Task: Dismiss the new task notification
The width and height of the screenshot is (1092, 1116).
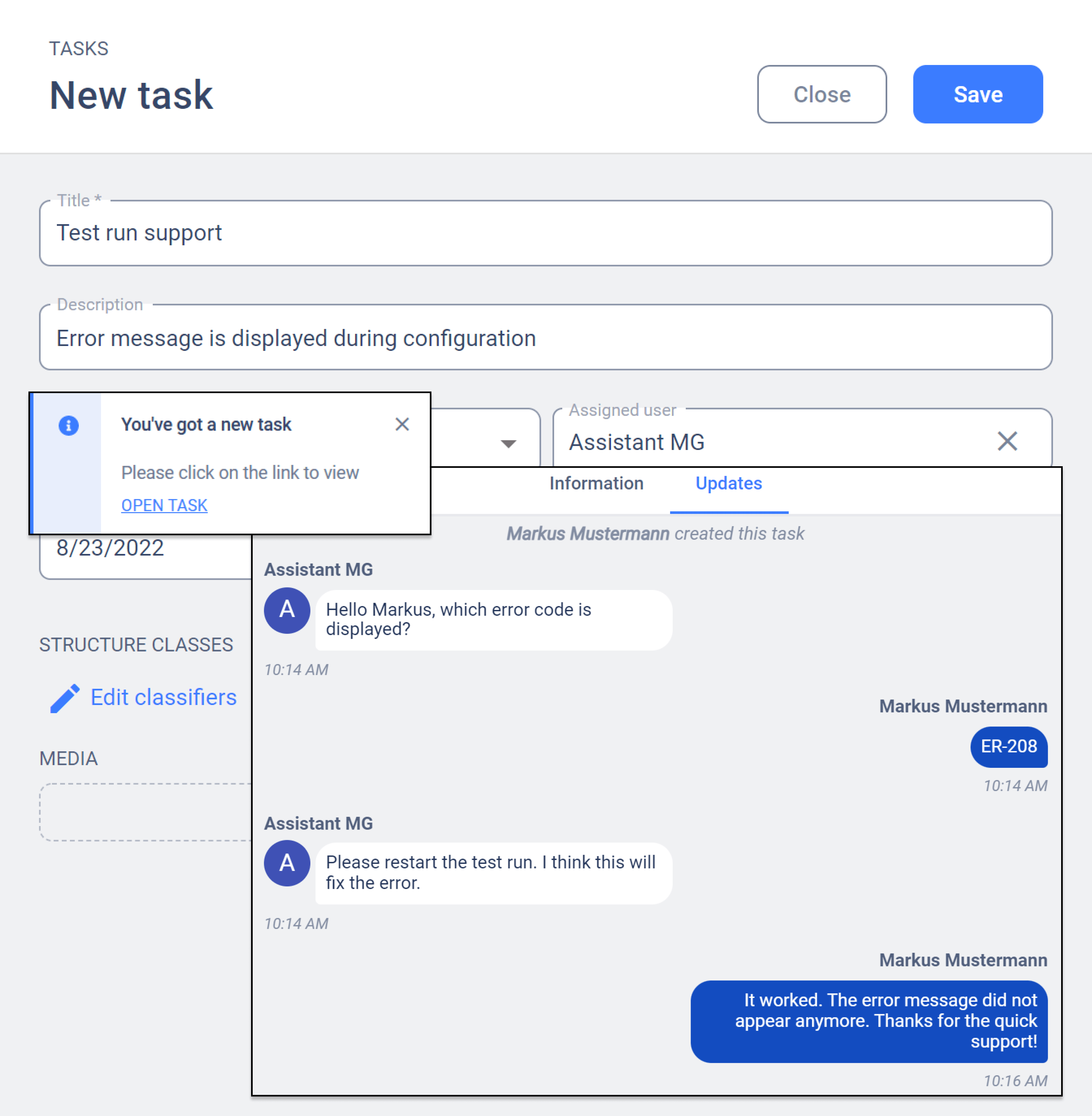Action: point(402,424)
